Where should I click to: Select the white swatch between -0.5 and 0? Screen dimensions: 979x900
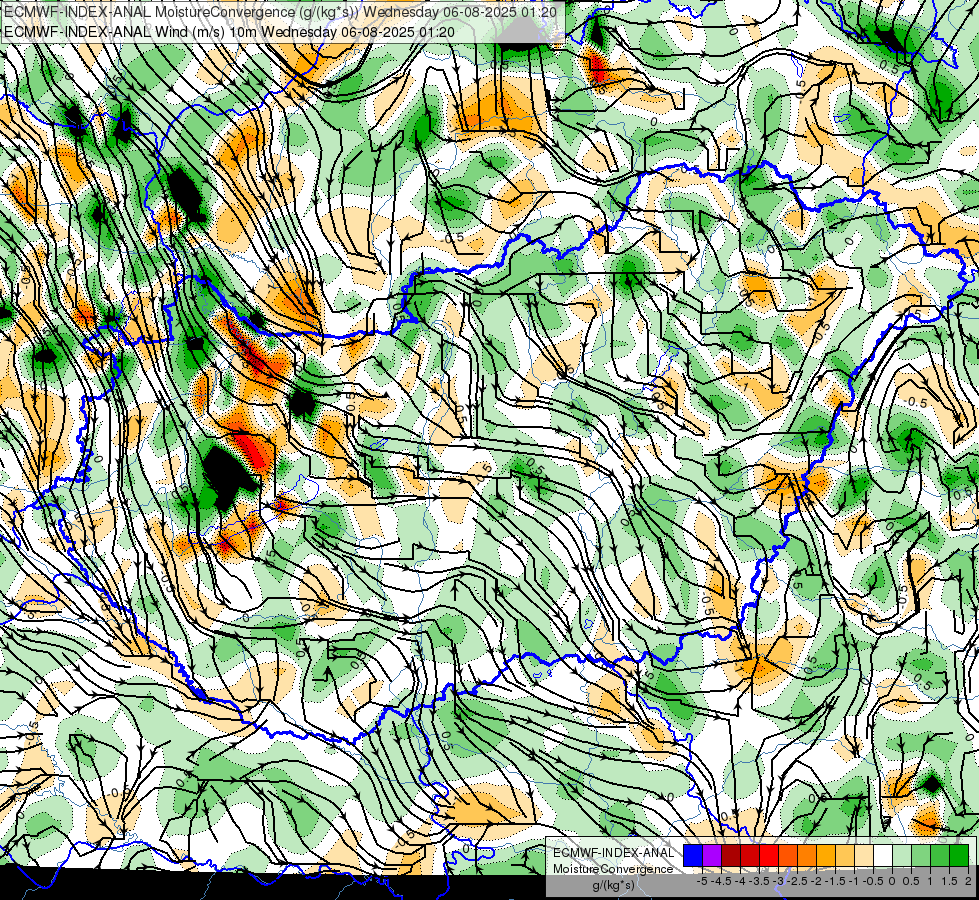[x=883, y=856]
